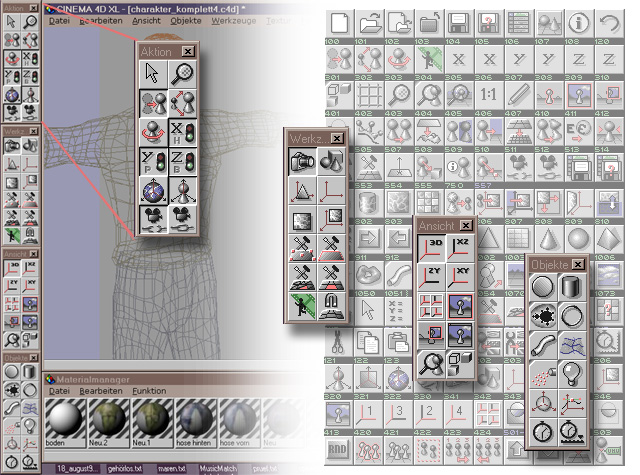
Task: Open the Funktion menu in Materialmanager
Action: click(149, 390)
